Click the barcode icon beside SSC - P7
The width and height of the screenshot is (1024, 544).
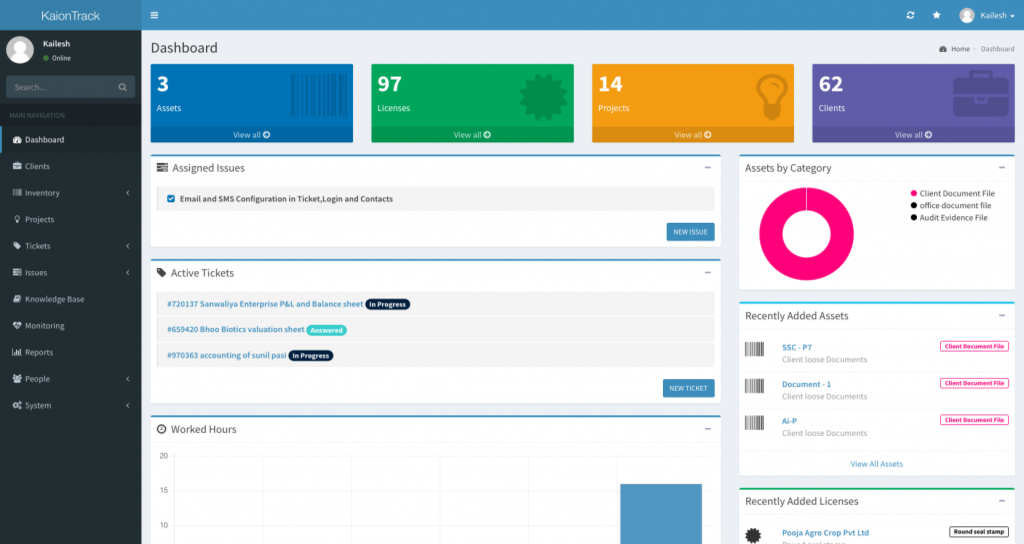(x=754, y=348)
